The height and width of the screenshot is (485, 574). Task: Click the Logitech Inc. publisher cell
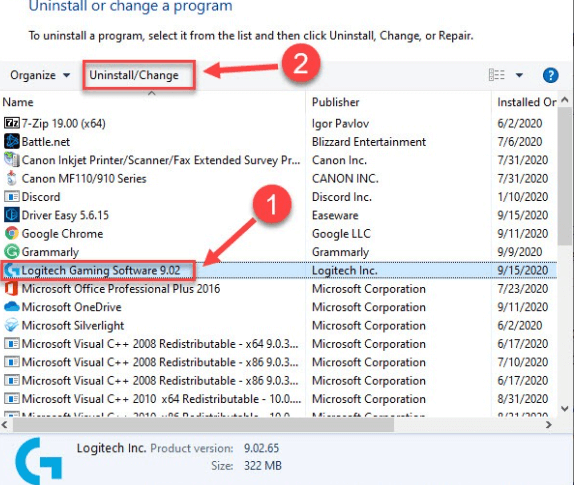point(344,270)
